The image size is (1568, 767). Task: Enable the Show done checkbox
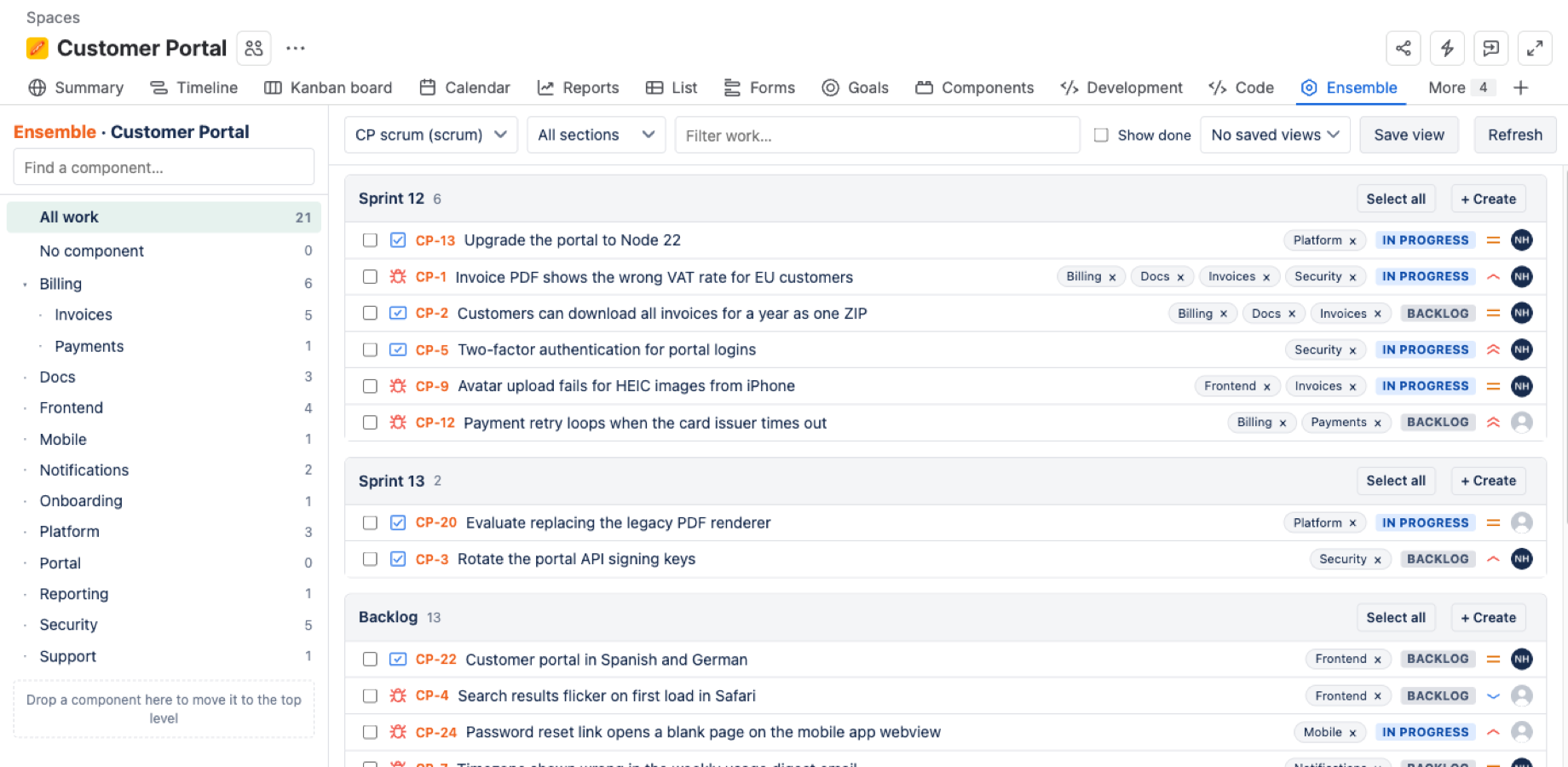click(1101, 135)
